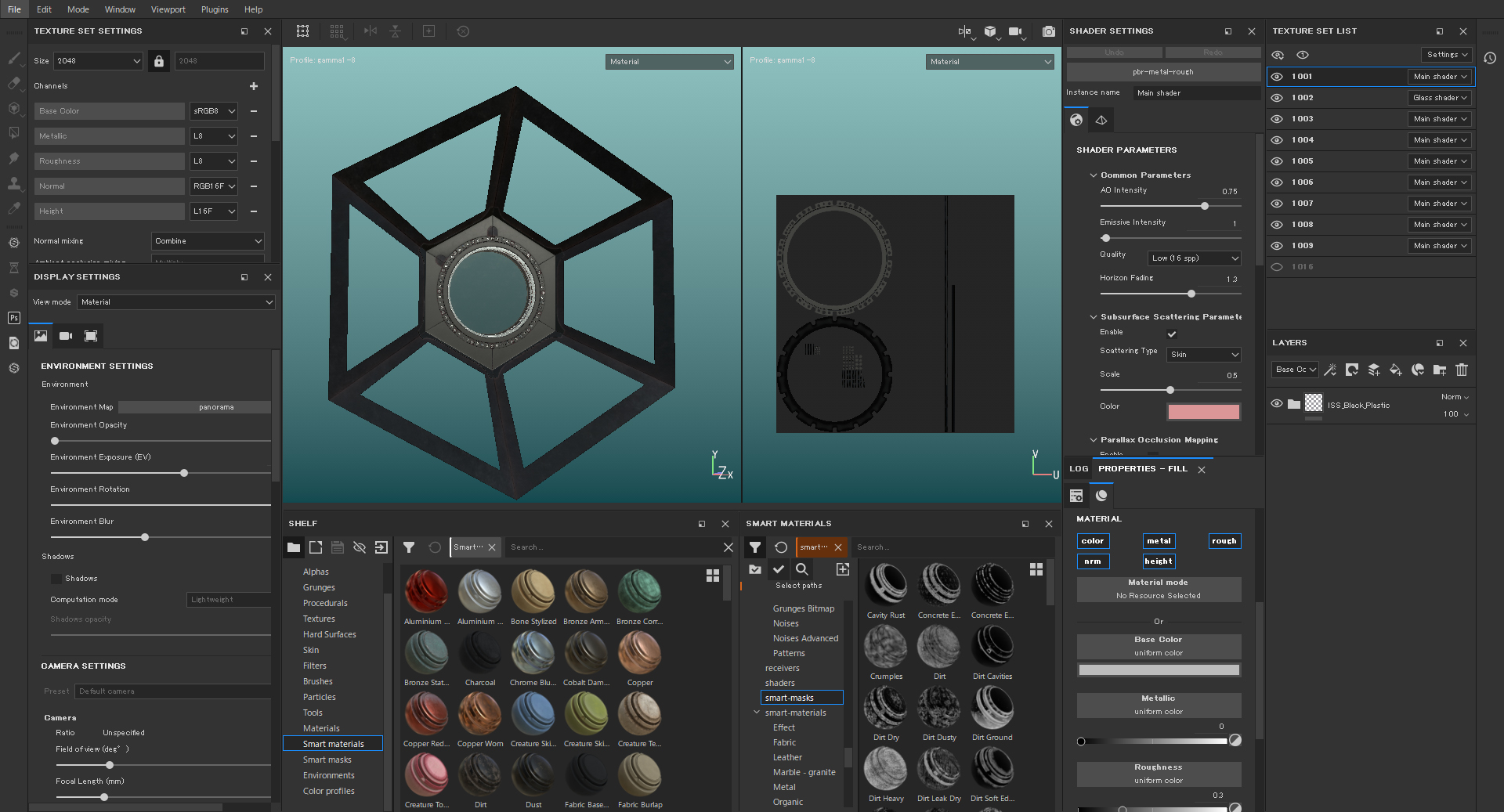The image size is (1504, 812).
Task: Adjust the AO Intensity slider
Action: tap(1170, 206)
